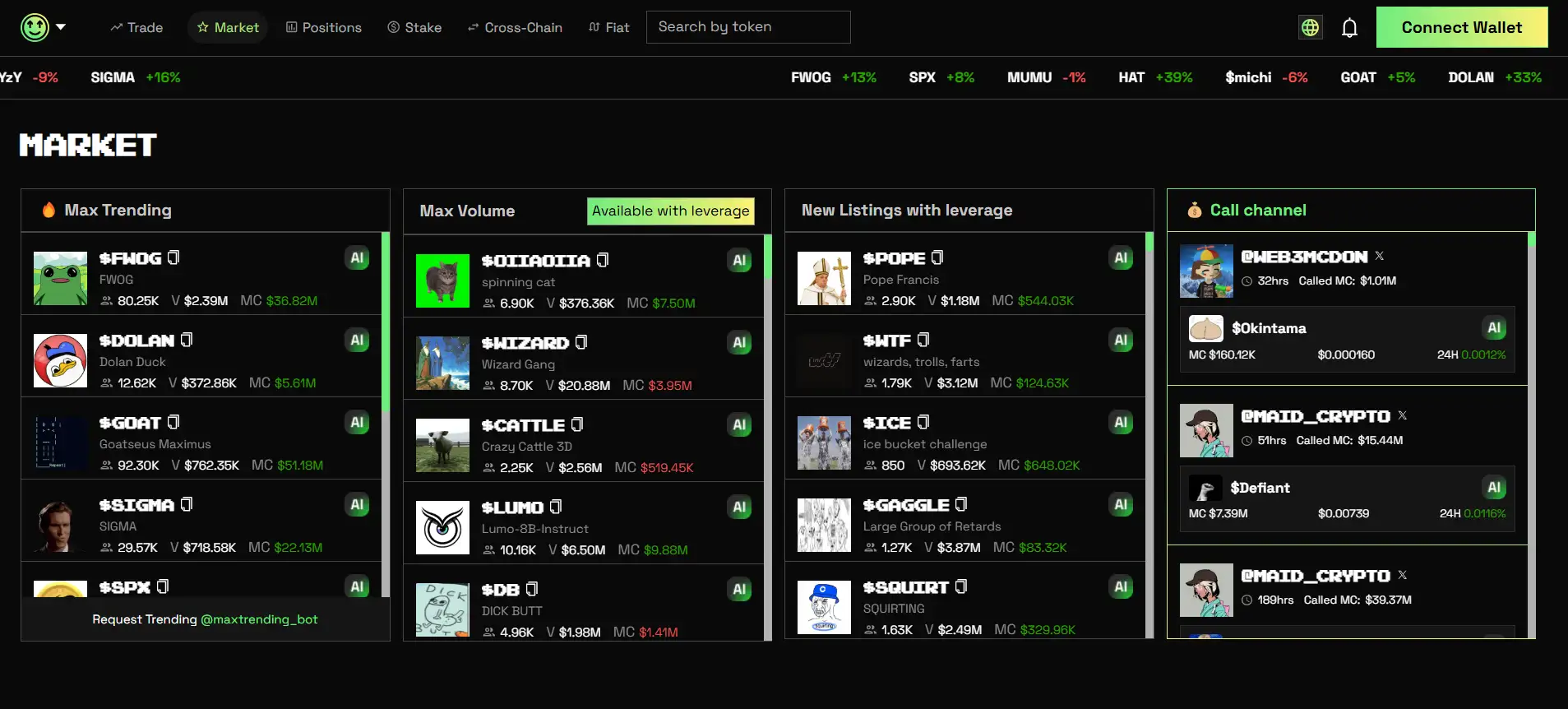Select the $OIIAOIIA spinning cat thumbnail

[442, 280]
